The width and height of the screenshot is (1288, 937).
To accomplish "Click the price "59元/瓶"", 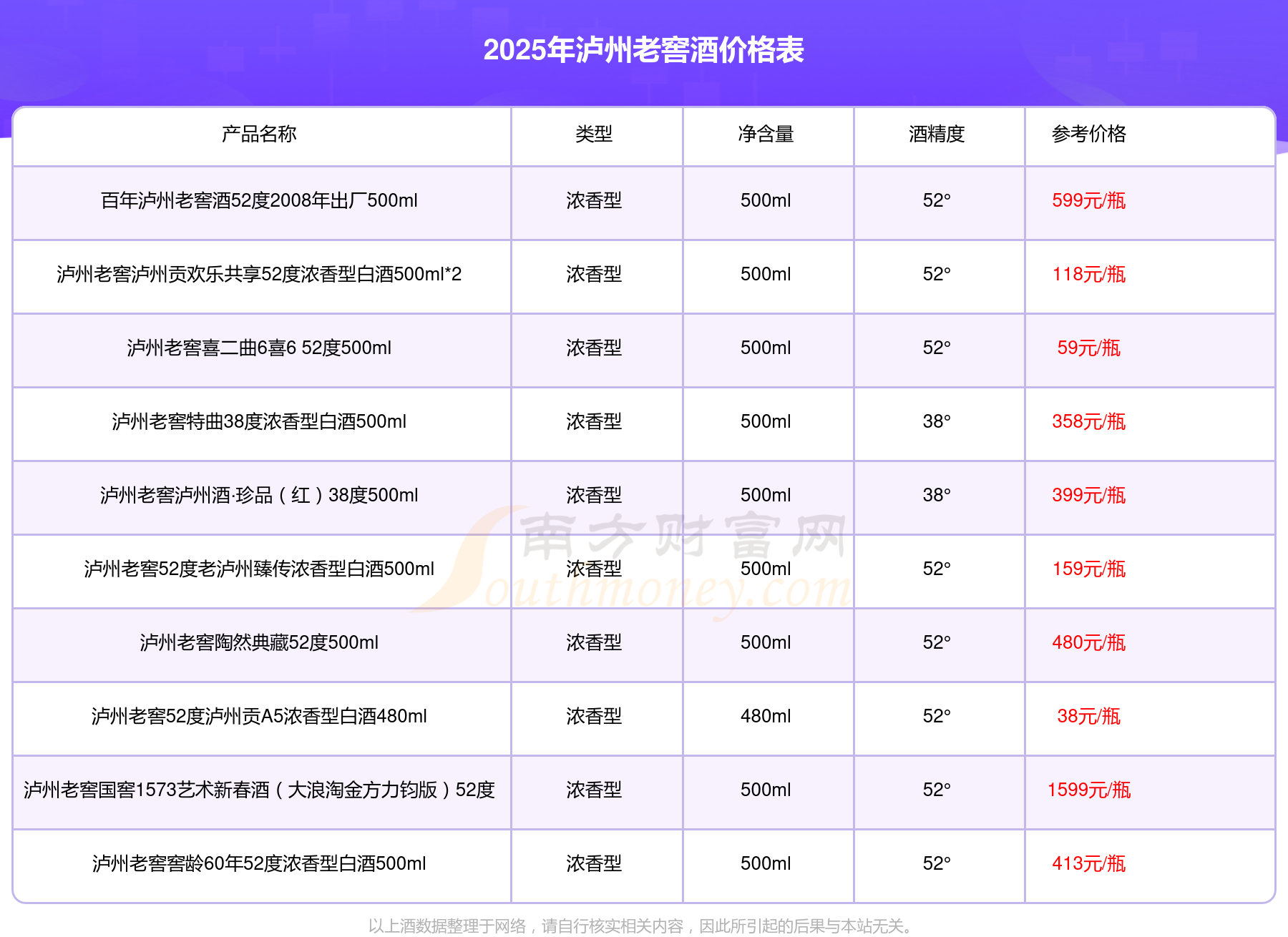I will click(1089, 348).
